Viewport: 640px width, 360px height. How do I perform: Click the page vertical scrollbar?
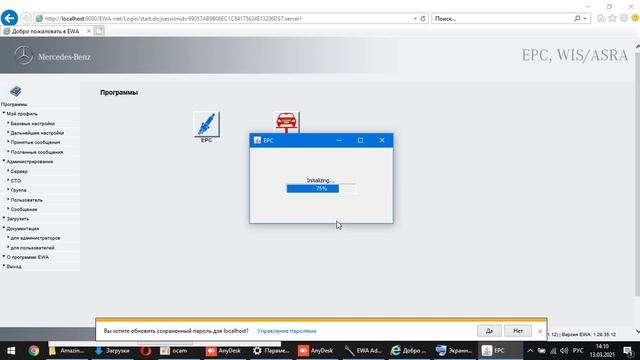[637, 173]
